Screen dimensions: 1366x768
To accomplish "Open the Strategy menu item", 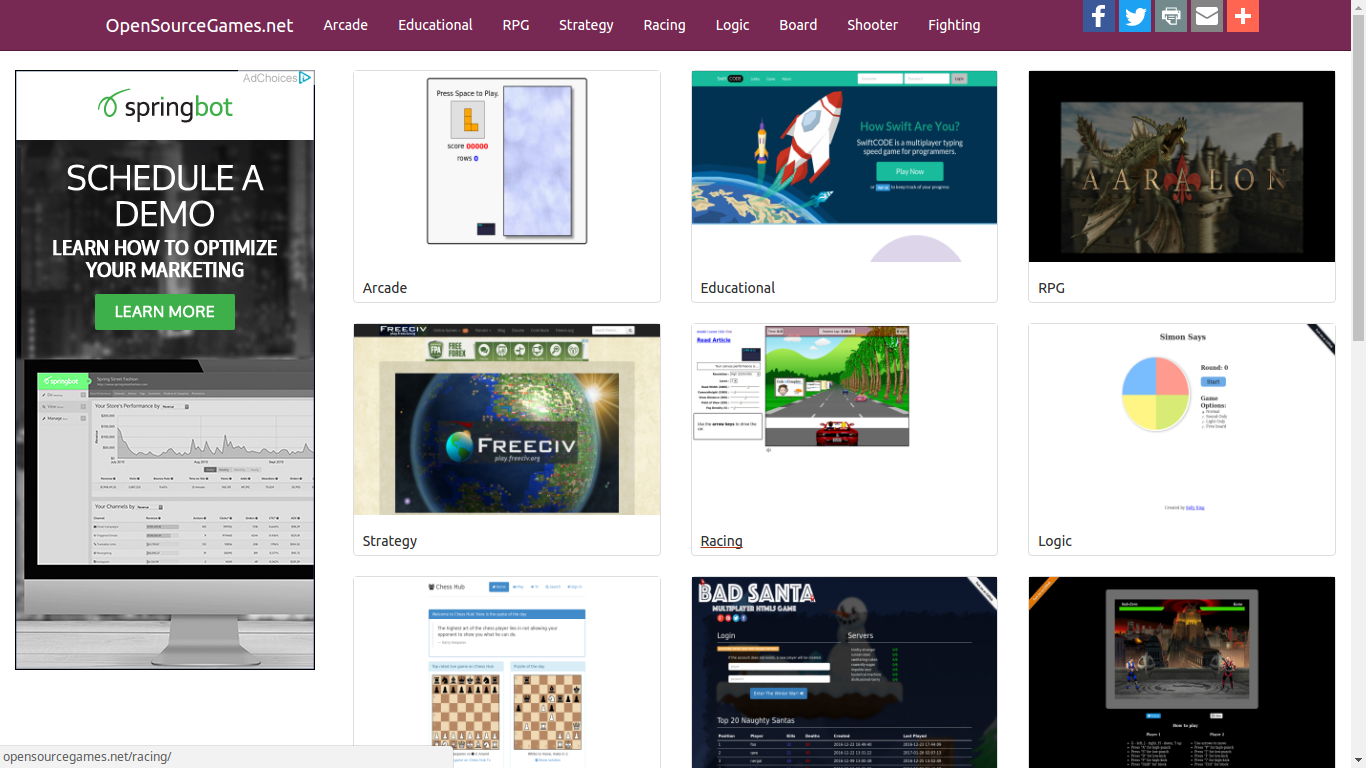I will pos(586,25).
